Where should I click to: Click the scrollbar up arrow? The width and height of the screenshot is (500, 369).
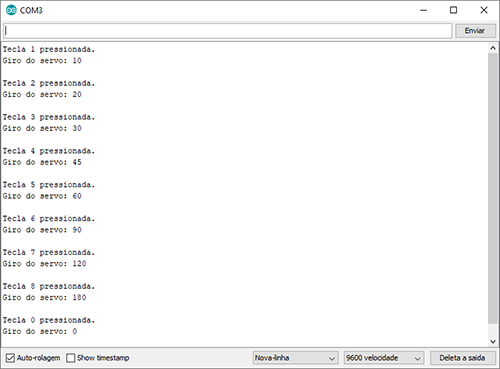click(x=493, y=48)
